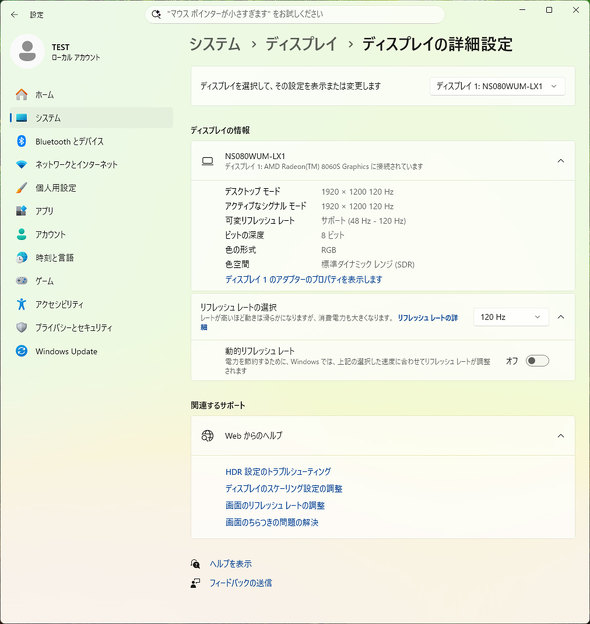Image resolution: width=590 pixels, height=624 pixels.
Task: Open the アプリ settings page
Action: click(91, 211)
